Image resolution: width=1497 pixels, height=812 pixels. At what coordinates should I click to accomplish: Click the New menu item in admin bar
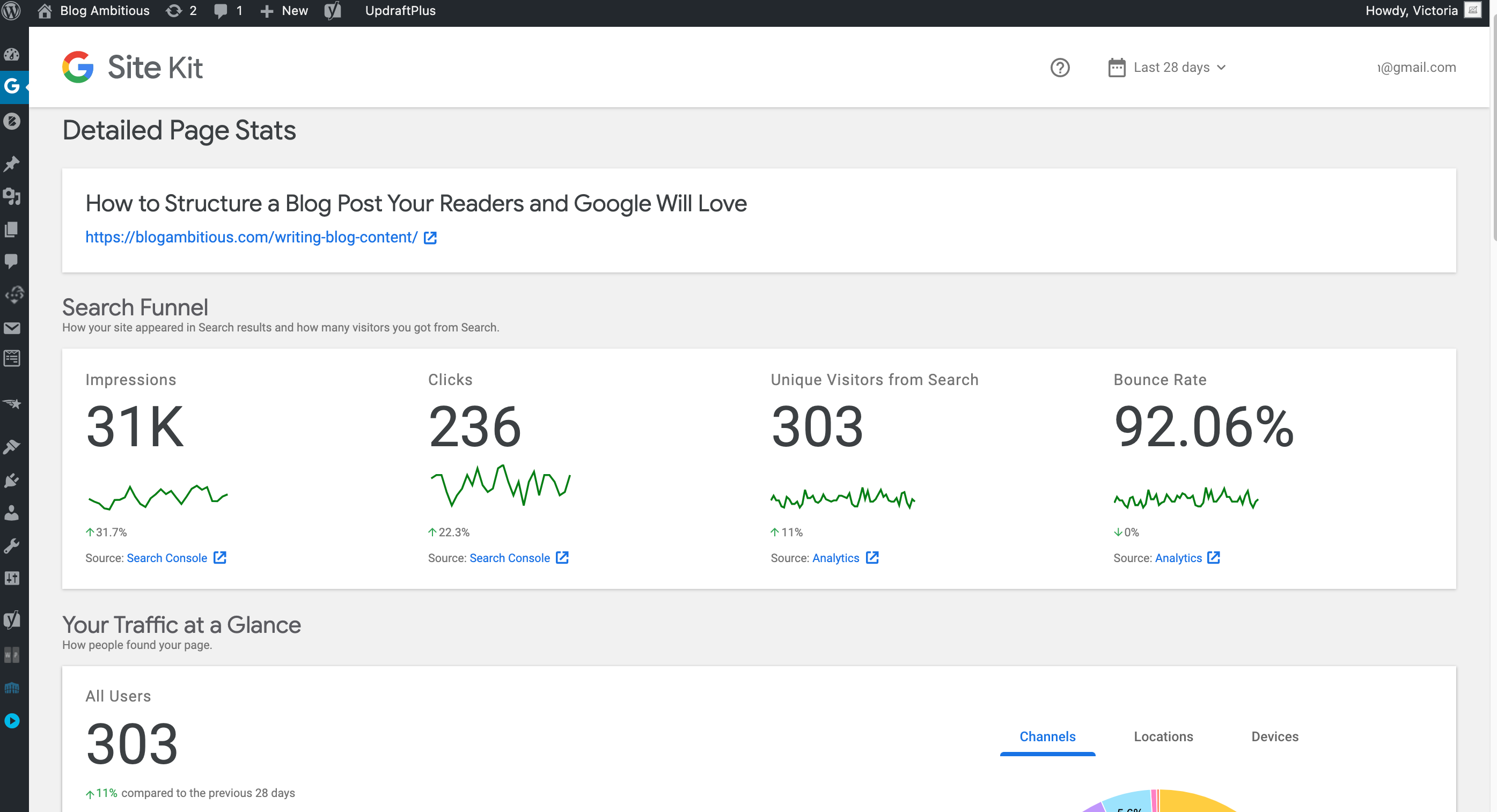(x=284, y=11)
